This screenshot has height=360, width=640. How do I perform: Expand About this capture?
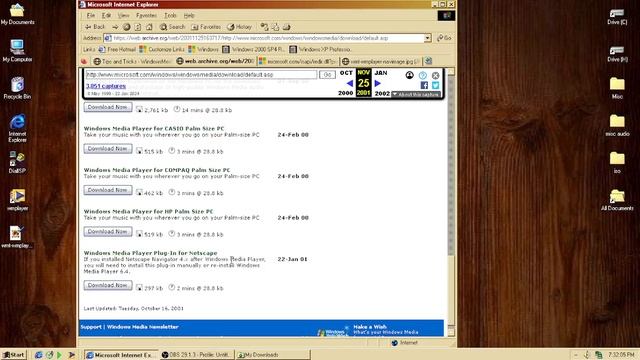pyautogui.click(x=416, y=94)
